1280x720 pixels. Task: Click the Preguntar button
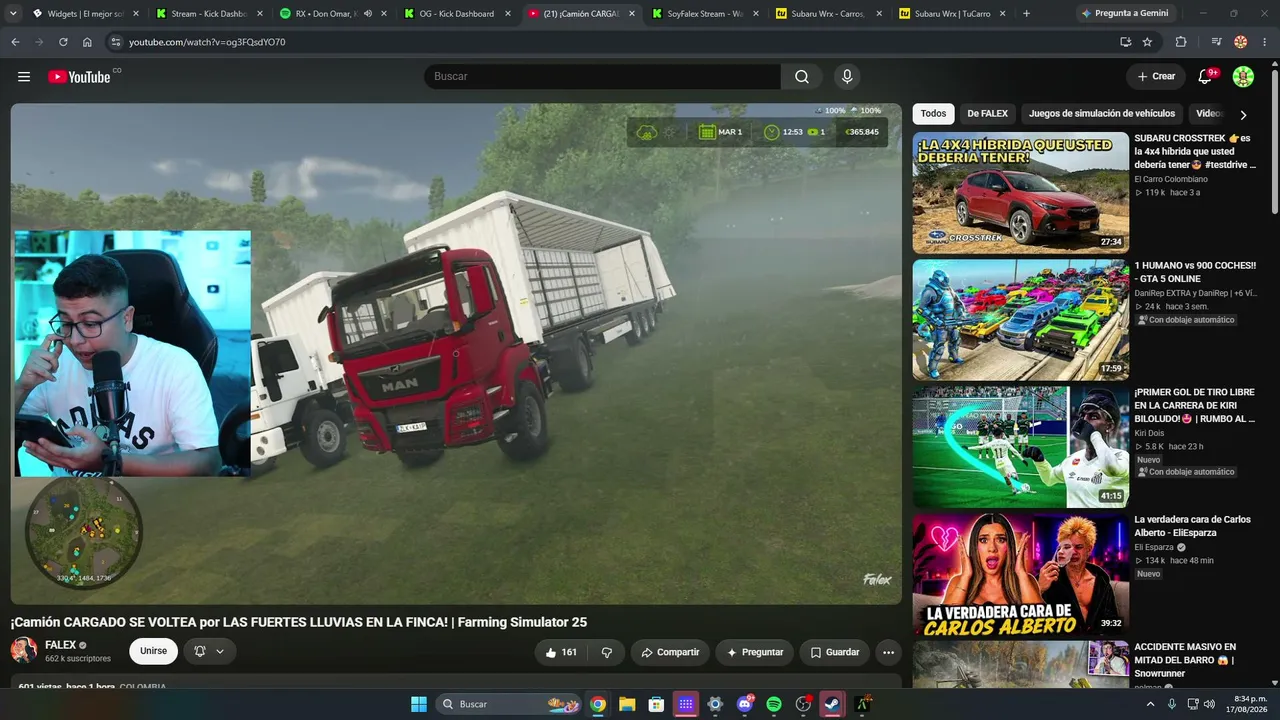click(754, 652)
